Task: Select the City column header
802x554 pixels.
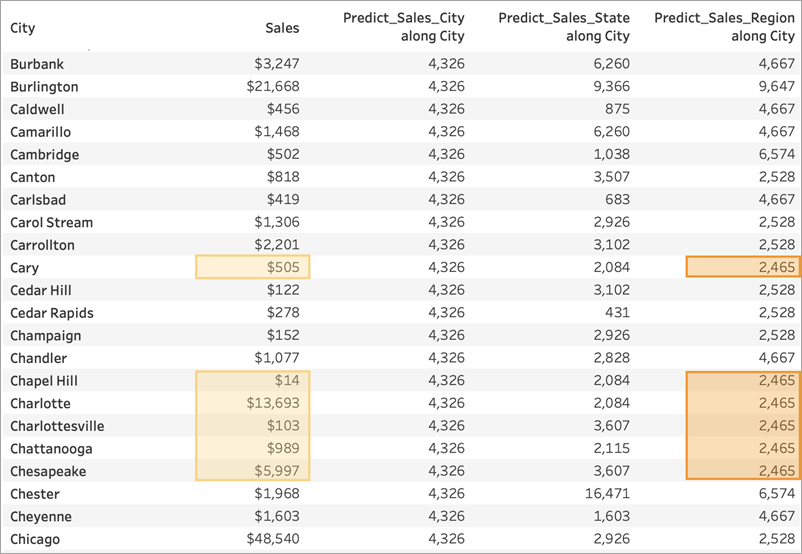Action: point(23,28)
